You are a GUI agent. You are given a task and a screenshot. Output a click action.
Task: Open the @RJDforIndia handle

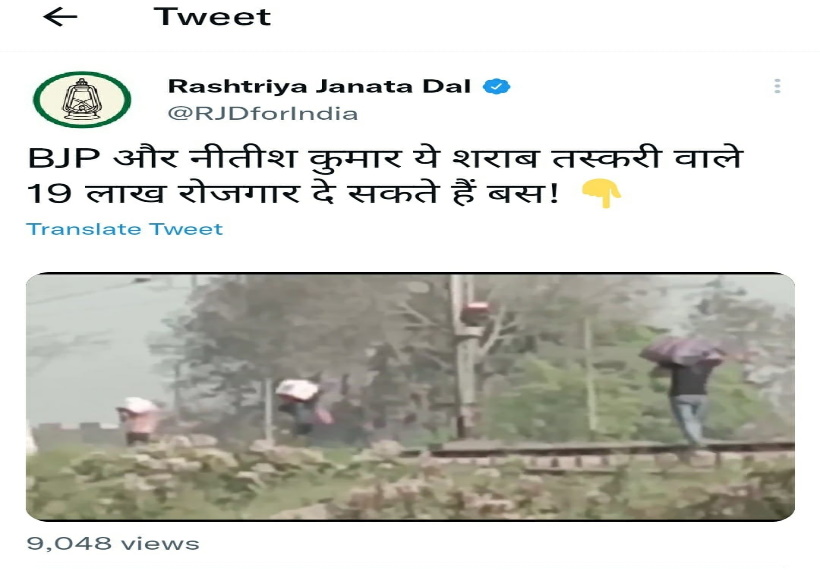(263, 113)
